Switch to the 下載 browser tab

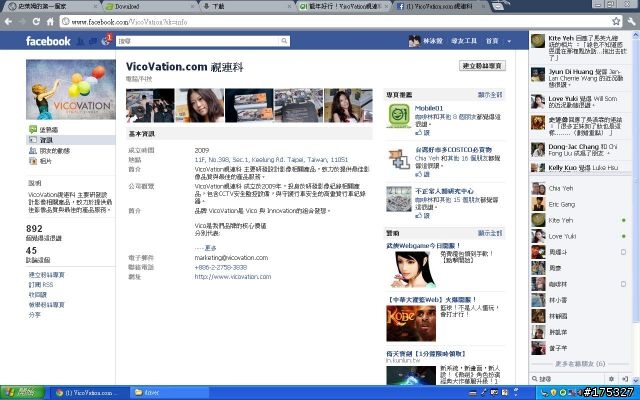point(247,6)
